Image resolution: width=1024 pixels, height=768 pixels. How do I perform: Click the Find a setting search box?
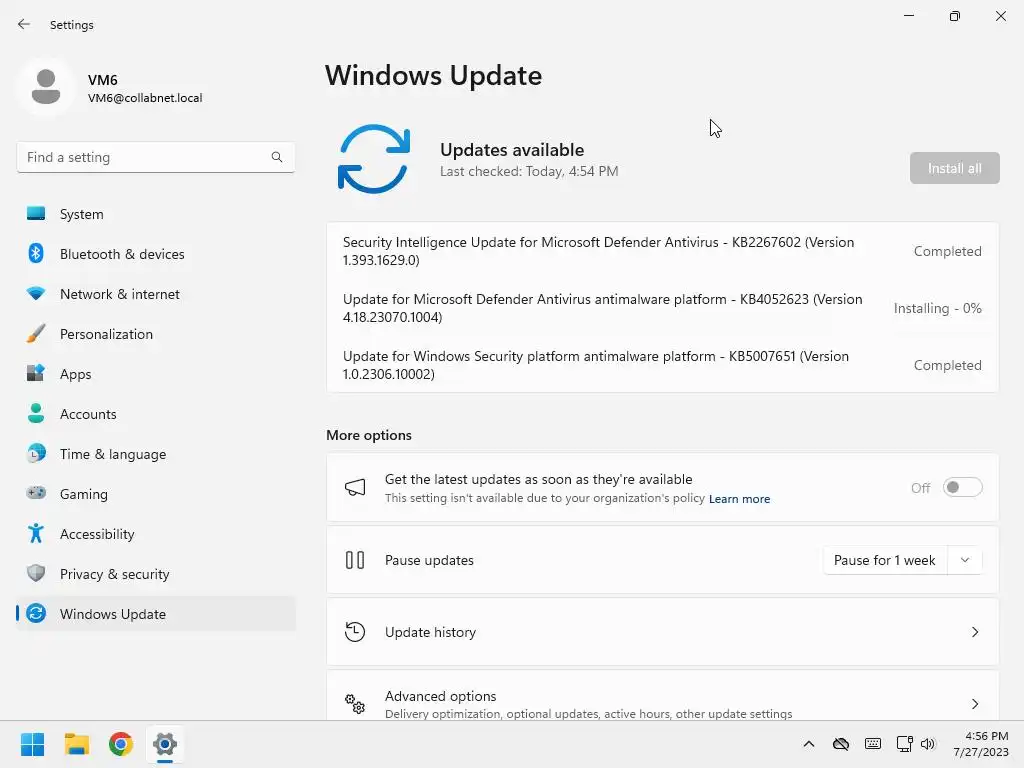[x=155, y=157]
